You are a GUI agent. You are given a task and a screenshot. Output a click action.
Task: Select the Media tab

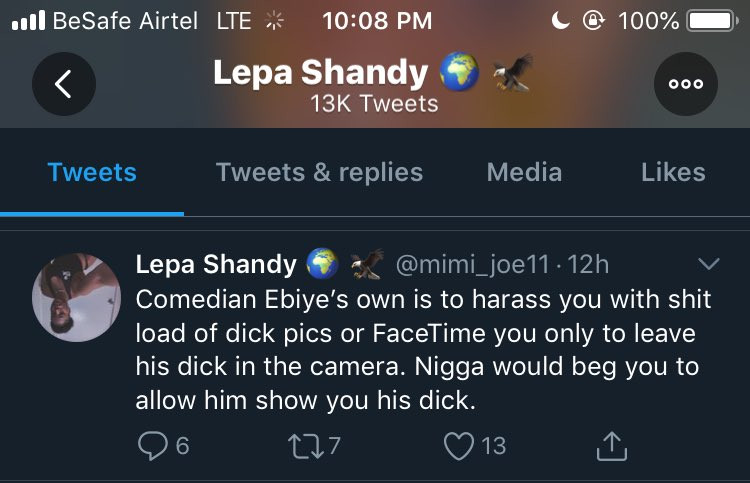click(x=526, y=172)
